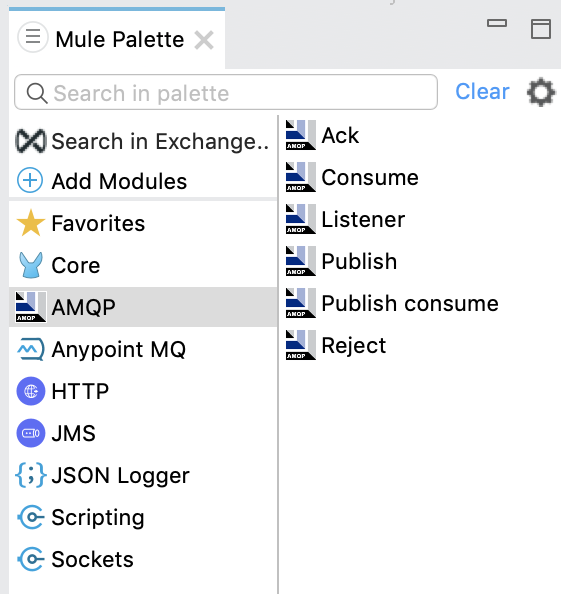Maximize the palette view panel
Screen dimensions: 561x594
[x=541, y=29]
